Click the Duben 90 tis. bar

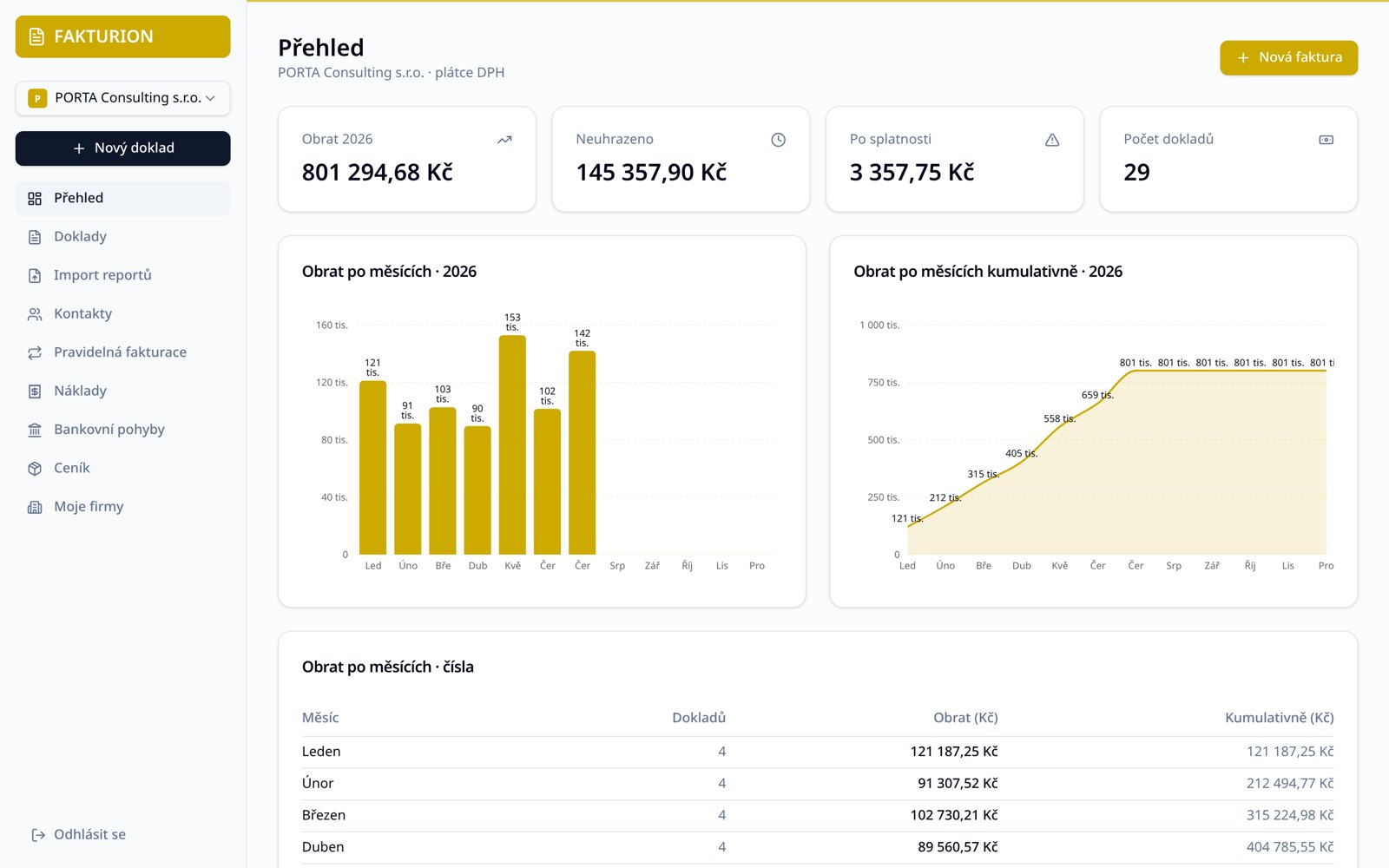(x=477, y=490)
